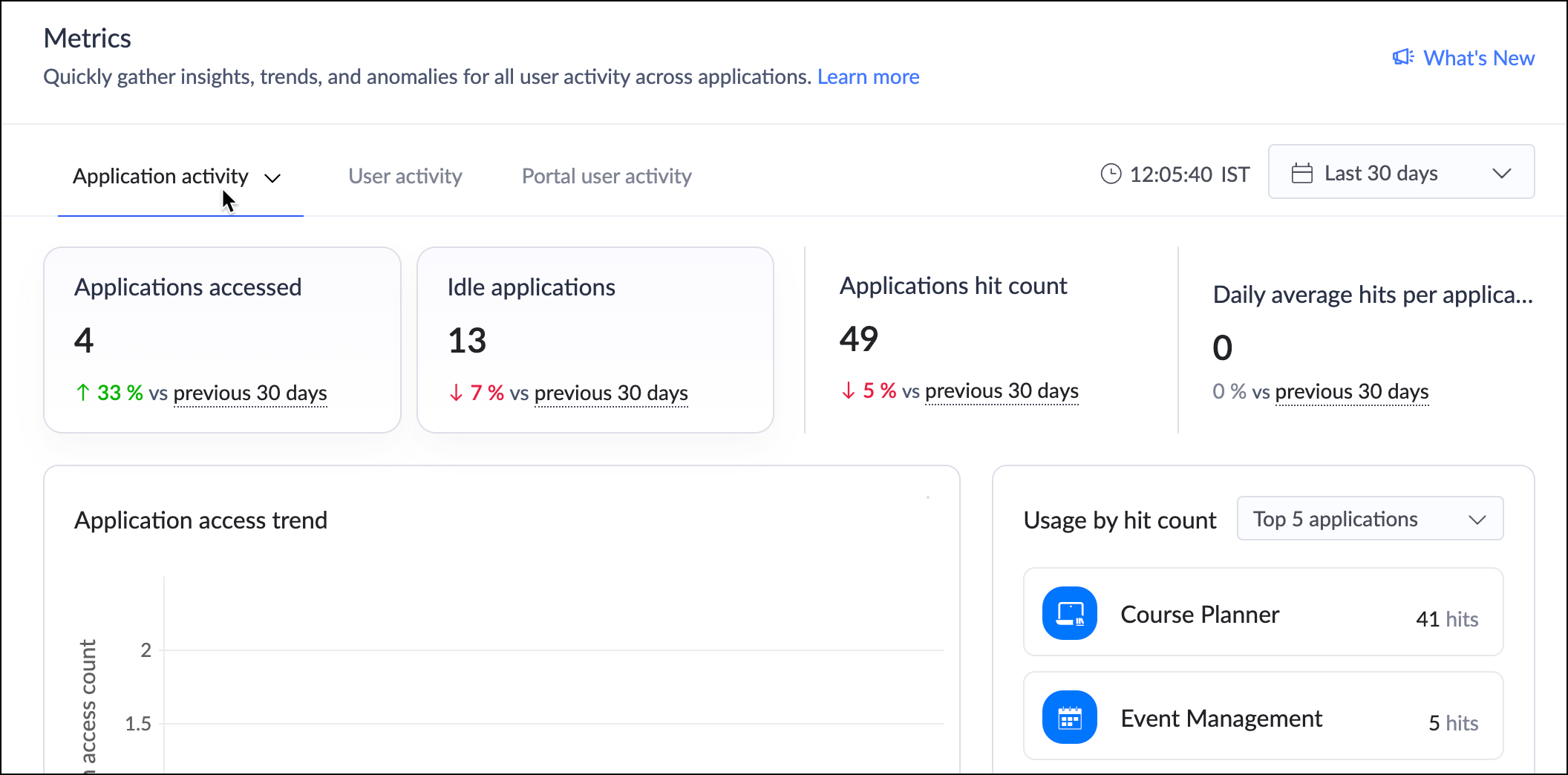Switch to the Portal user activity tab
1568x775 pixels.
(x=607, y=176)
